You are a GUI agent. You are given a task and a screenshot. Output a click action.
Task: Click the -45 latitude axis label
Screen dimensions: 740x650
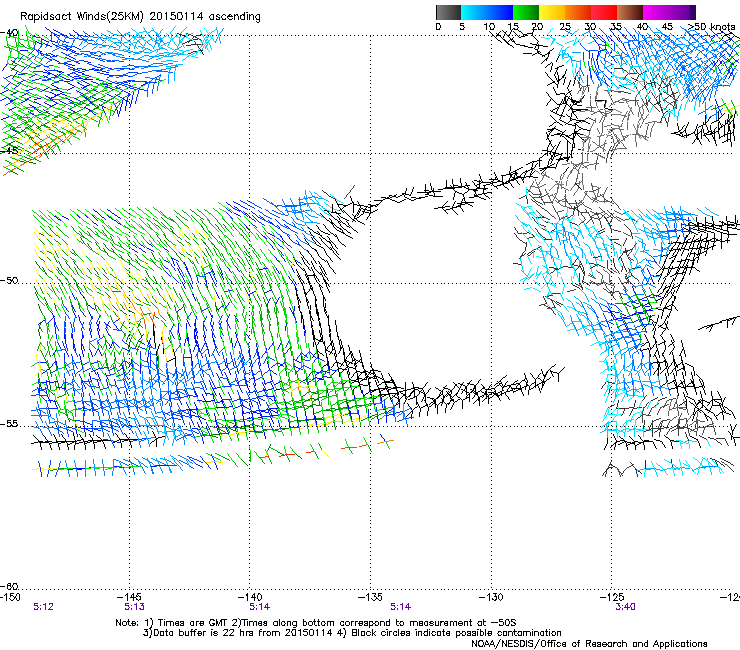click(x=9, y=151)
